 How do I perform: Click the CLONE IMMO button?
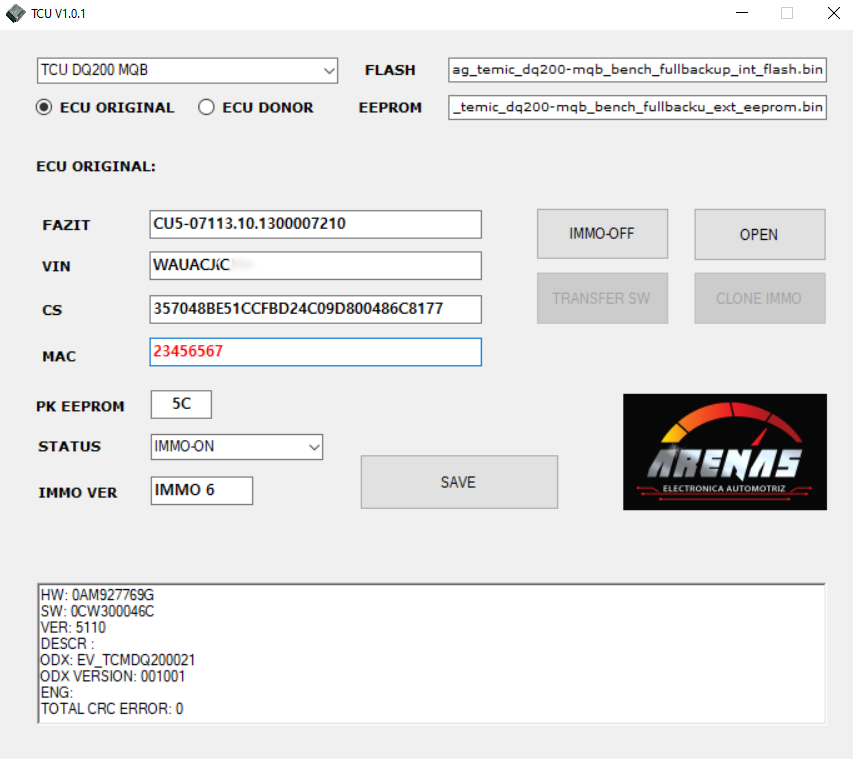[x=759, y=299]
